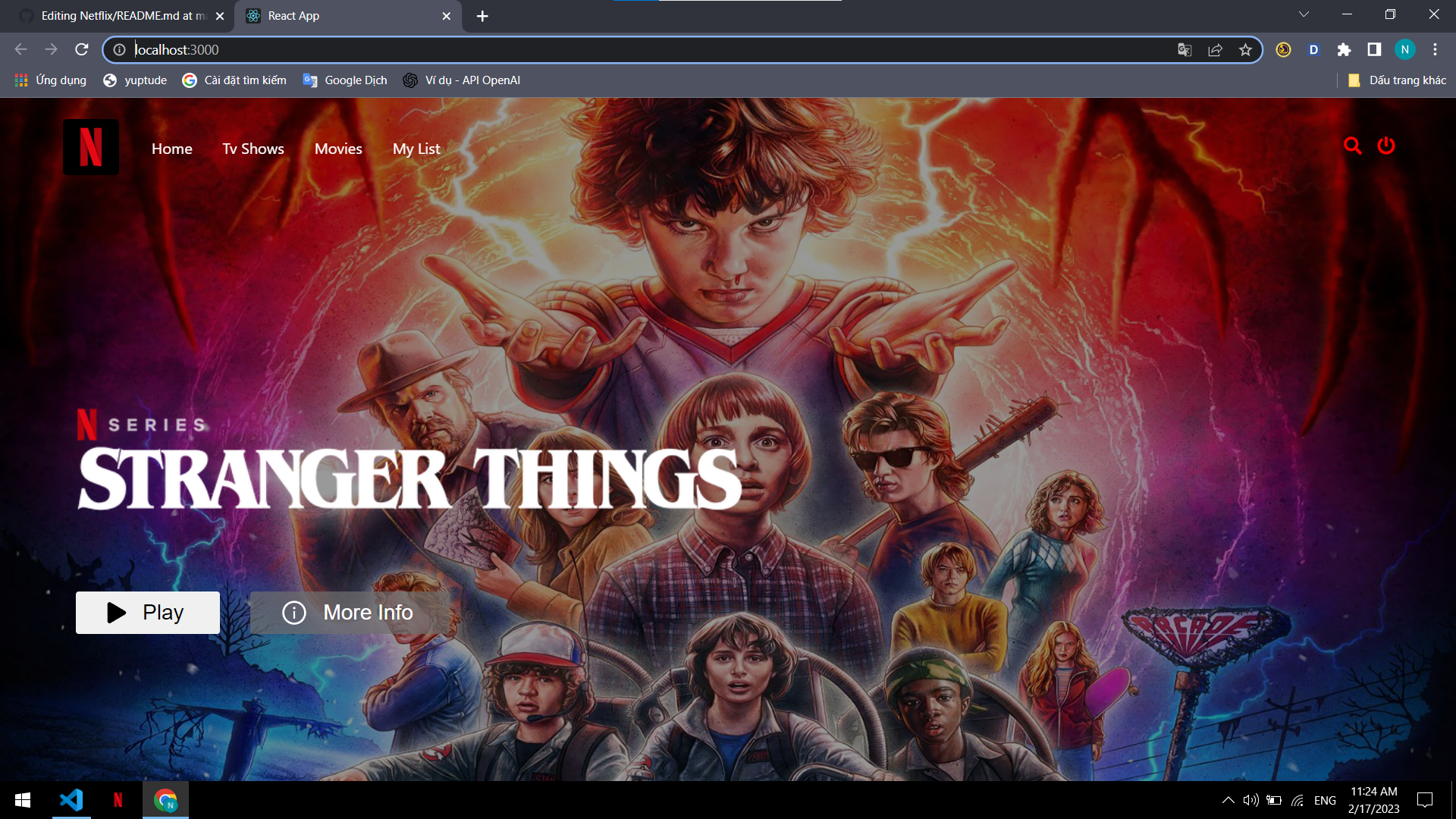Screen dimensions: 1456x819
Task: Go to Tv Shows in the navbar
Action: pos(253,149)
